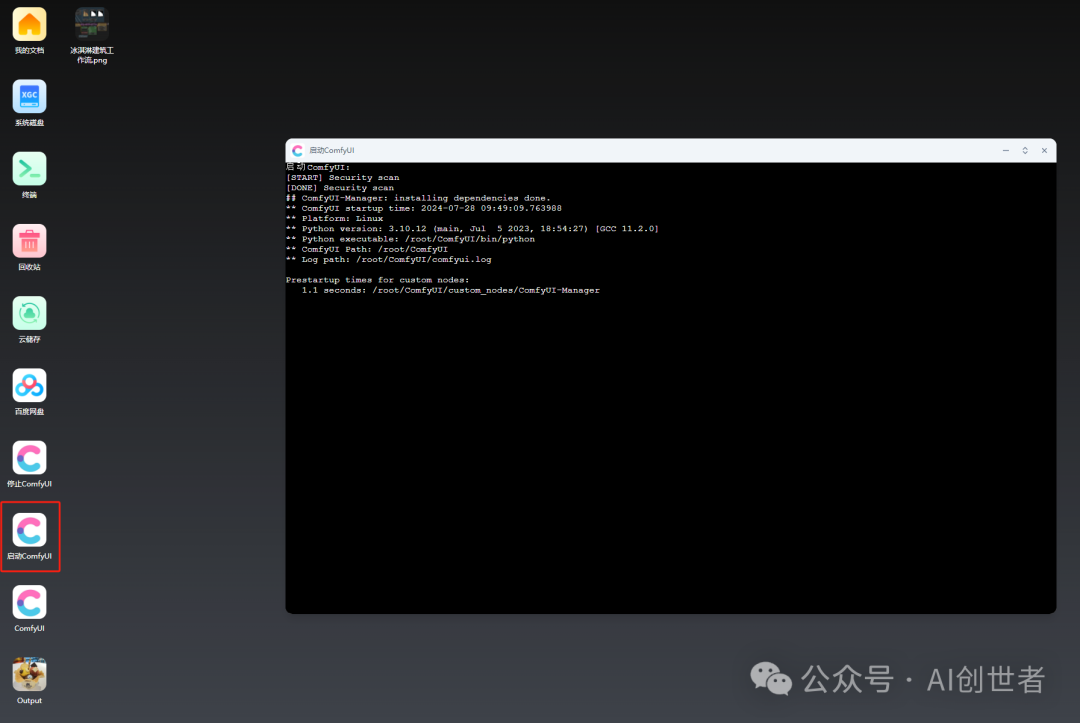
Task: Close the 启动ComfyUI terminal window
Action: pos(1044,151)
